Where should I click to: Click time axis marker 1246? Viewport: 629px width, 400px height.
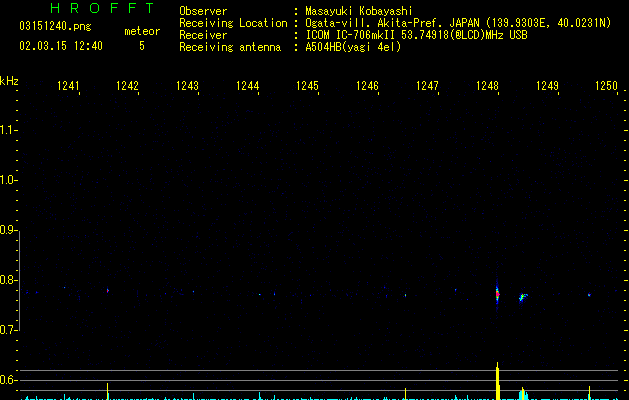367,86
